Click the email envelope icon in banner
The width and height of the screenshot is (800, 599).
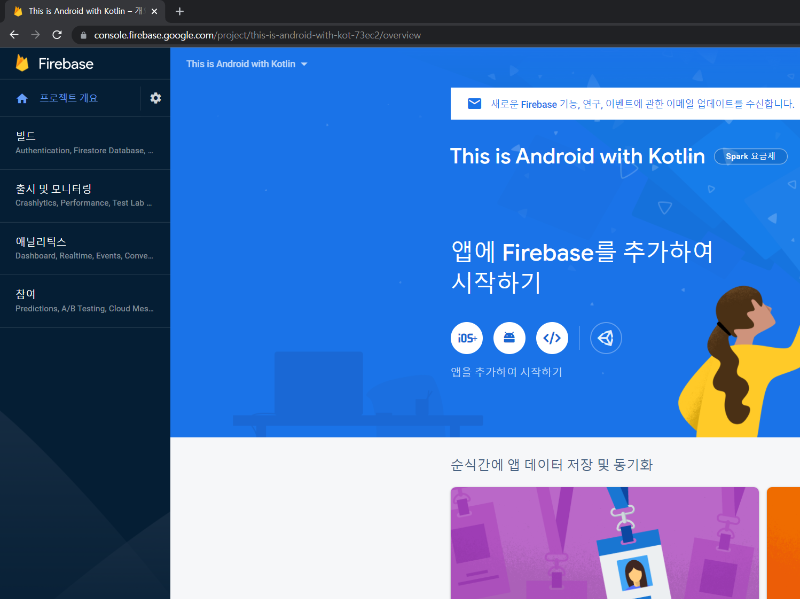point(474,104)
